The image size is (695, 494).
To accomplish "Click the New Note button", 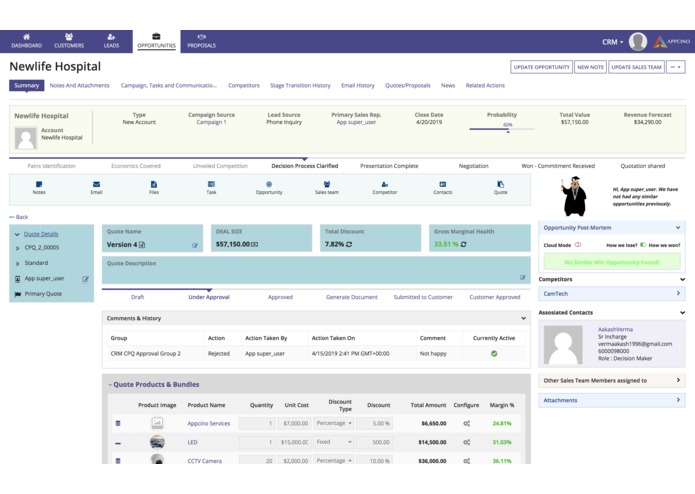I will click(590, 67).
